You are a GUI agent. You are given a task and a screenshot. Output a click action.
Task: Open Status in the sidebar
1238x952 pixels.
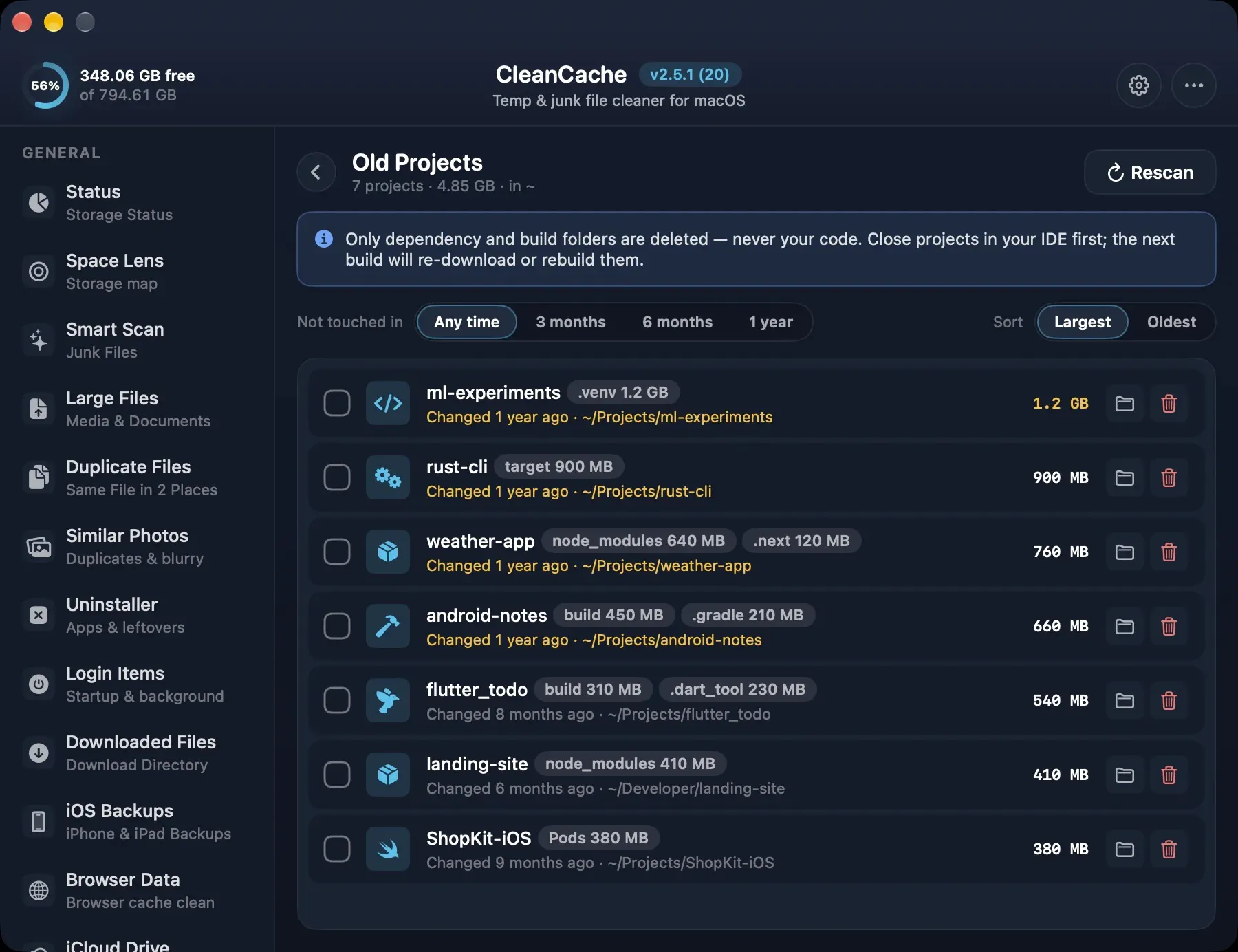click(x=138, y=202)
